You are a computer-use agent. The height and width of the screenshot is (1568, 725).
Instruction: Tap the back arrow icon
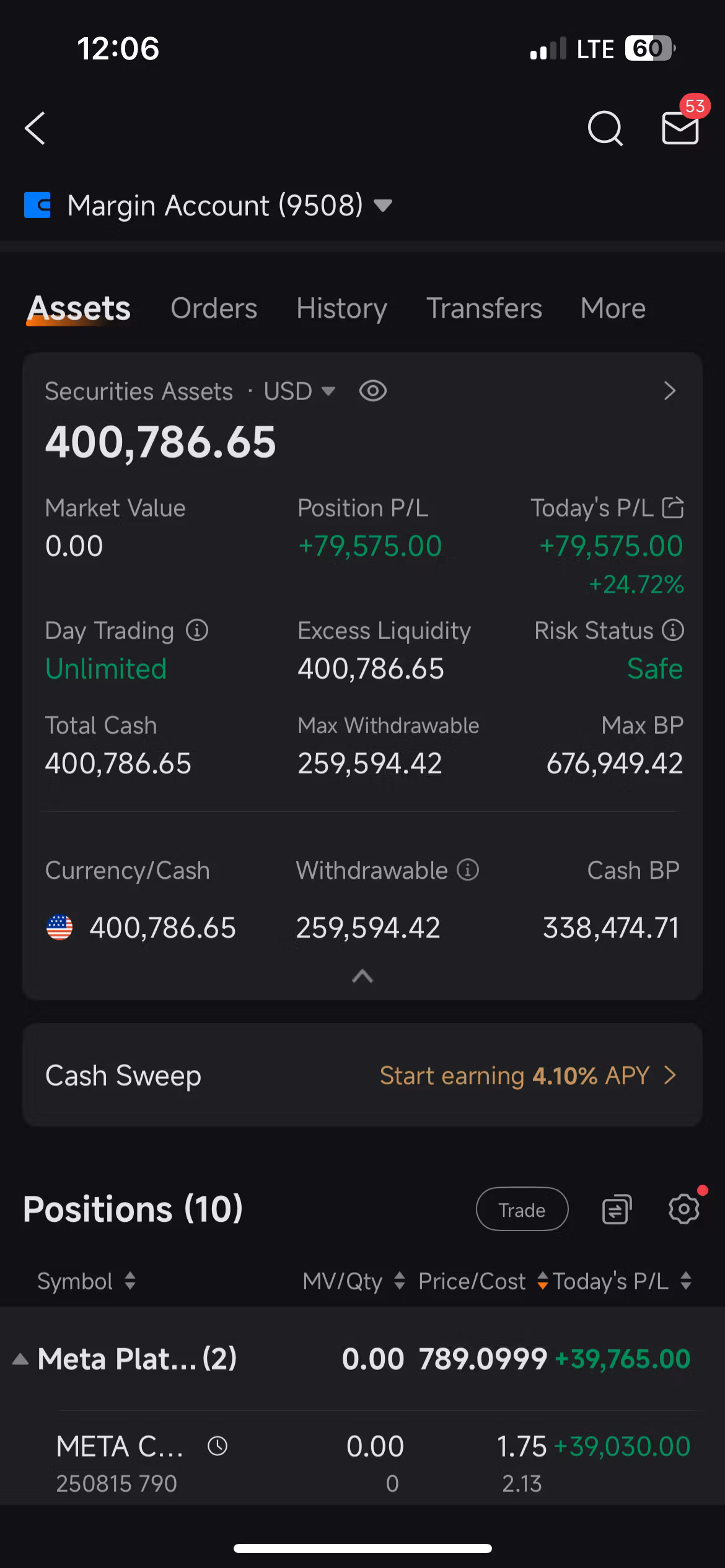[x=35, y=128]
